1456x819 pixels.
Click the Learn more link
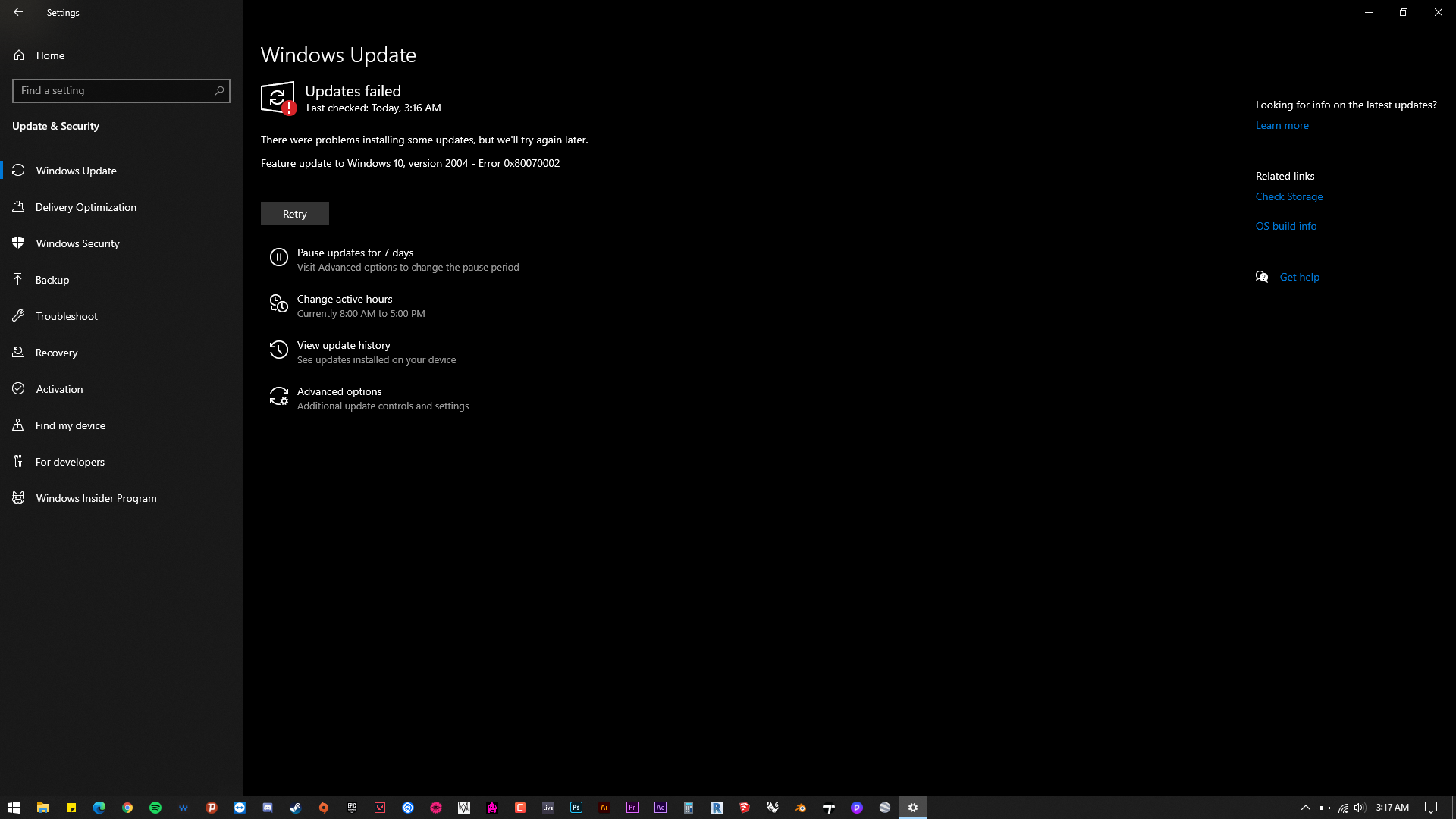[x=1282, y=125]
